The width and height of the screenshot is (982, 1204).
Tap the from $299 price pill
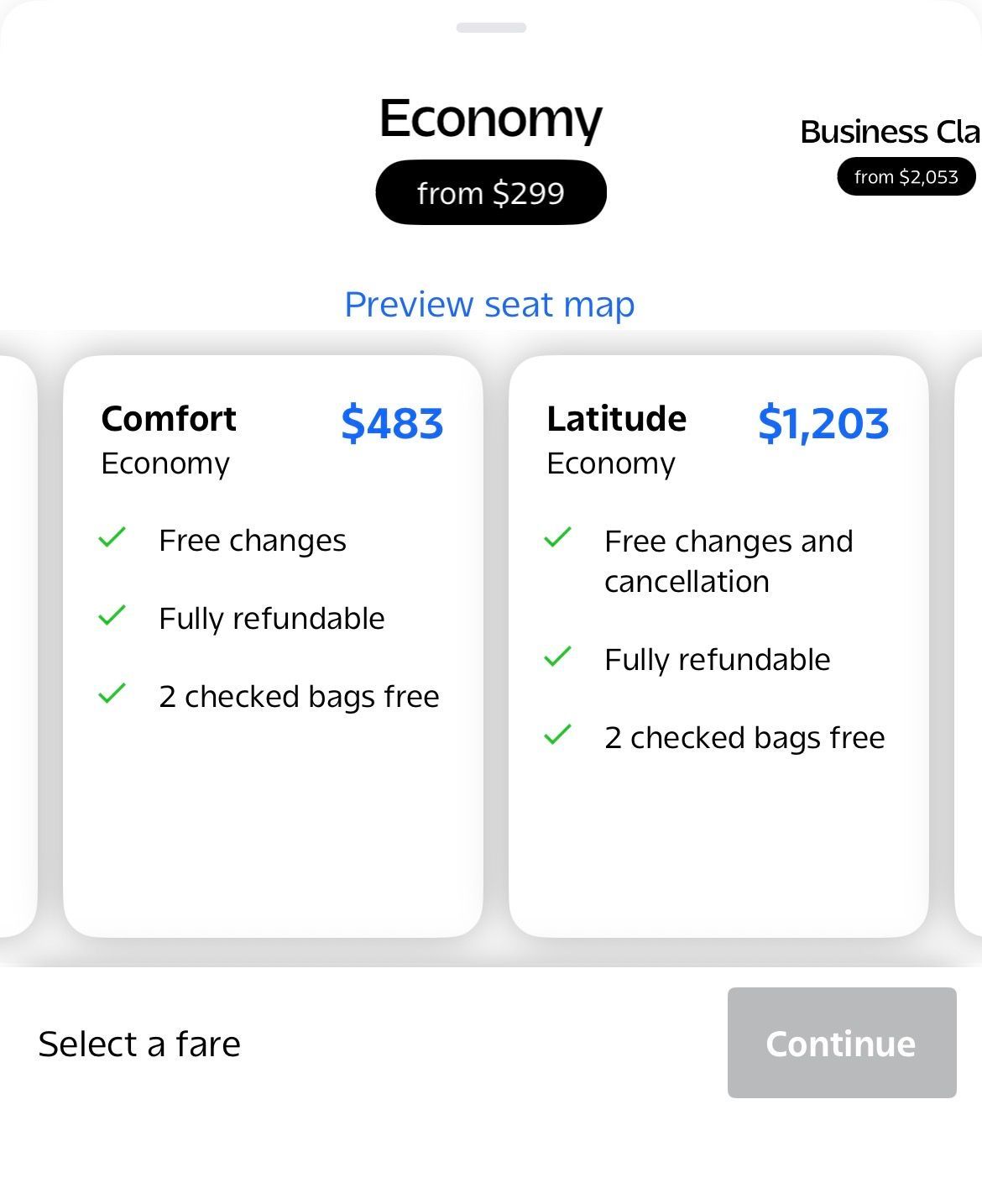click(x=491, y=192)
